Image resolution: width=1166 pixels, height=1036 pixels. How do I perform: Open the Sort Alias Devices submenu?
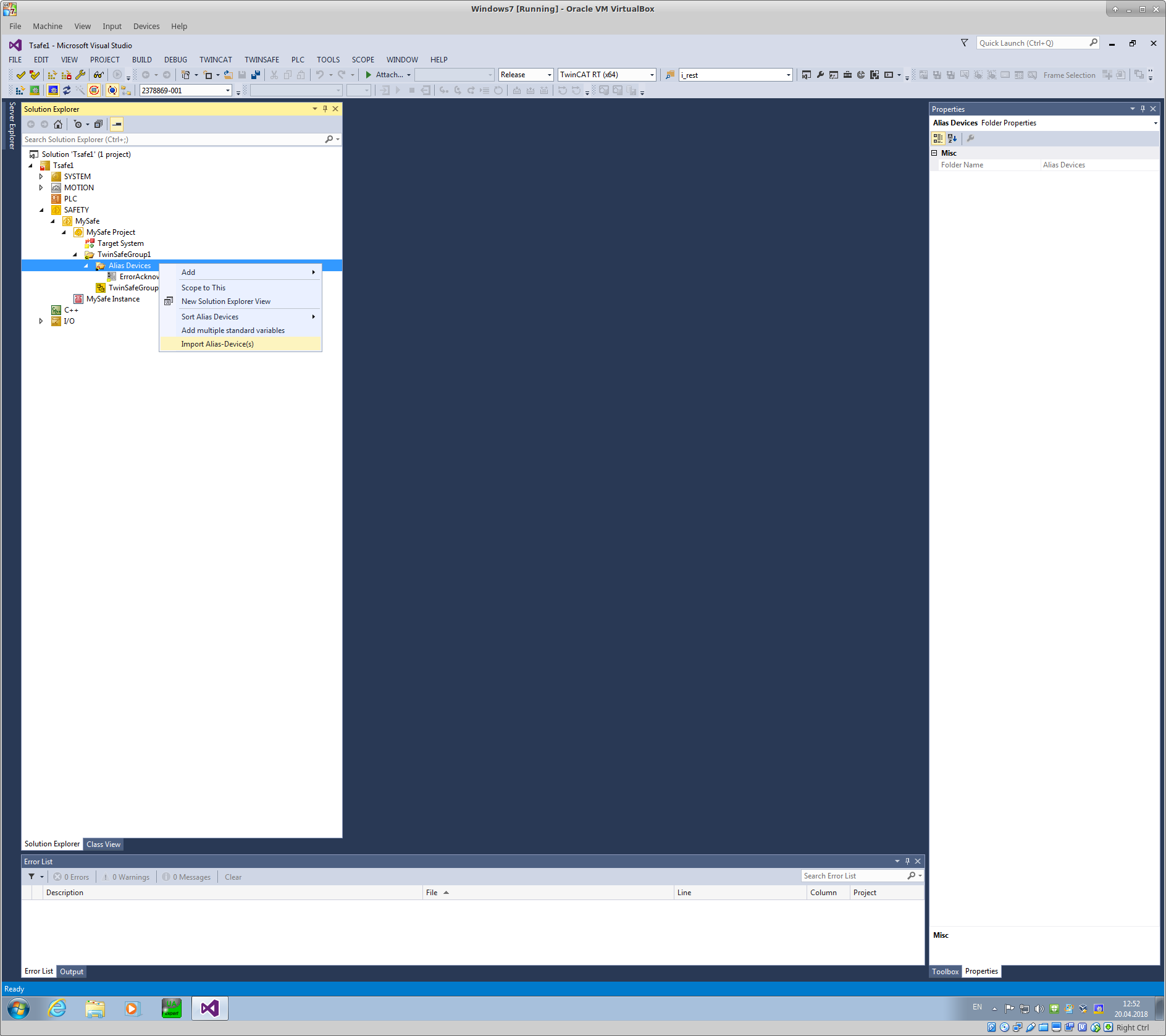(241, 317)
